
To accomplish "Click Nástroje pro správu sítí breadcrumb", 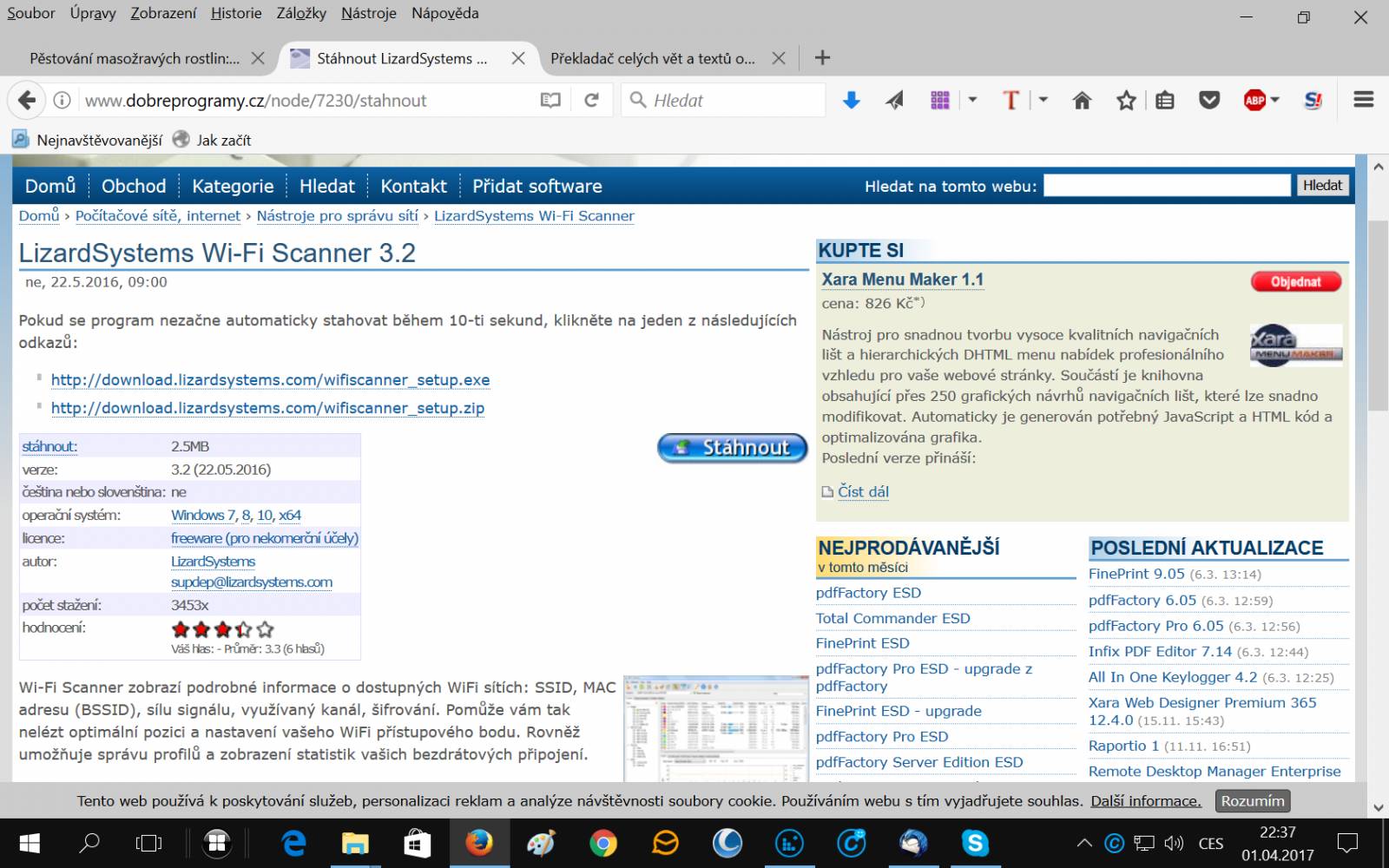I will (337, 215).
